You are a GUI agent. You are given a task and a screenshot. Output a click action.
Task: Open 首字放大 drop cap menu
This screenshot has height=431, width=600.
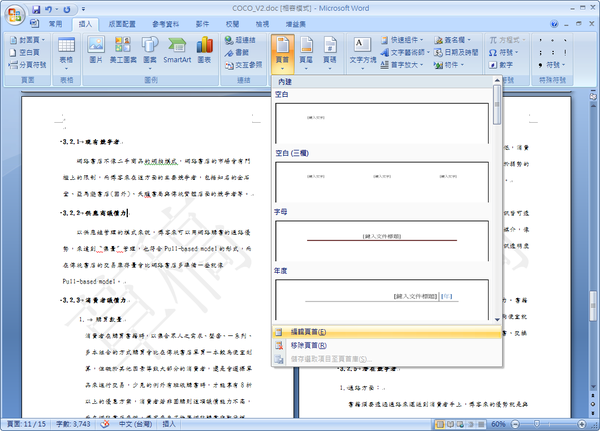(x=402, y=65)
